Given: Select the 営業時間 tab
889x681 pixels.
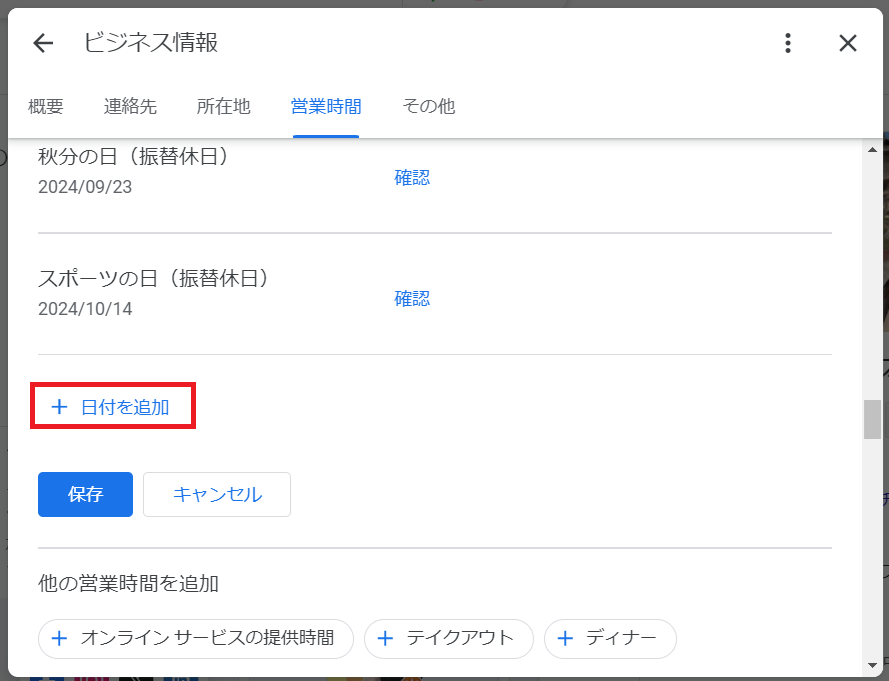Looking at the screenshot, I should click(326, 106).
